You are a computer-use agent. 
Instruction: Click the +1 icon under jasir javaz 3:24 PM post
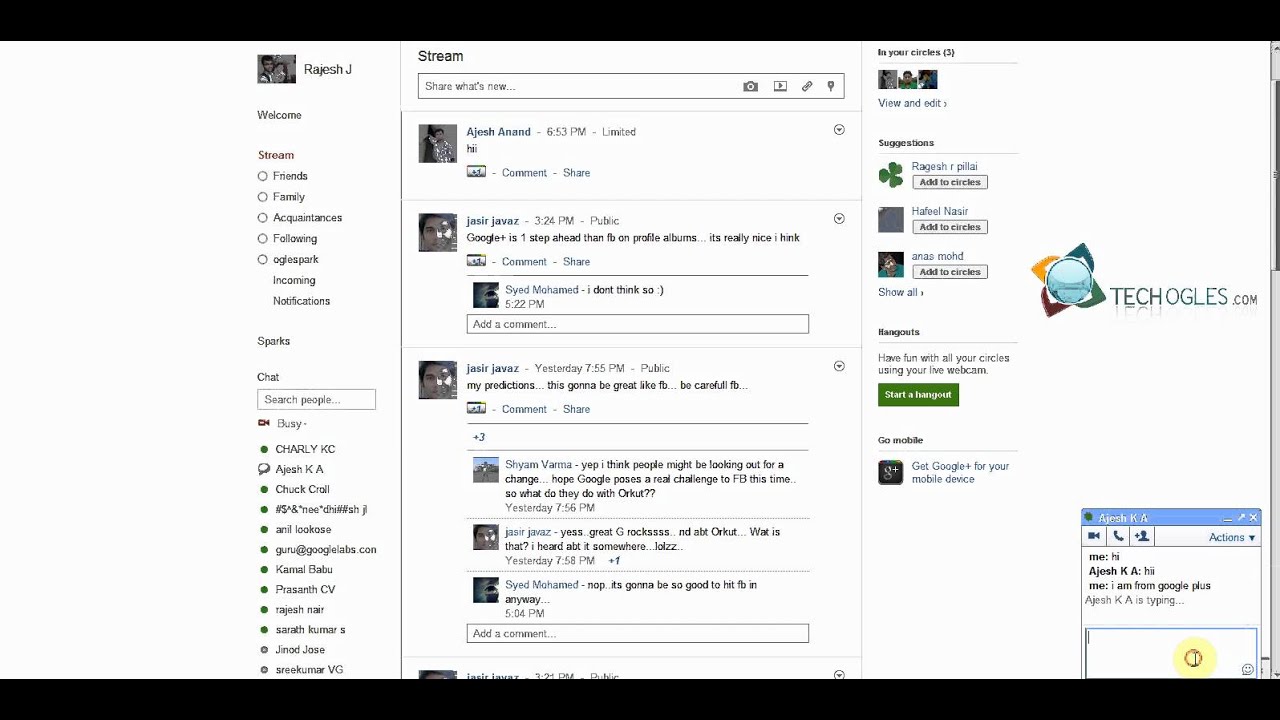[476, 261]
